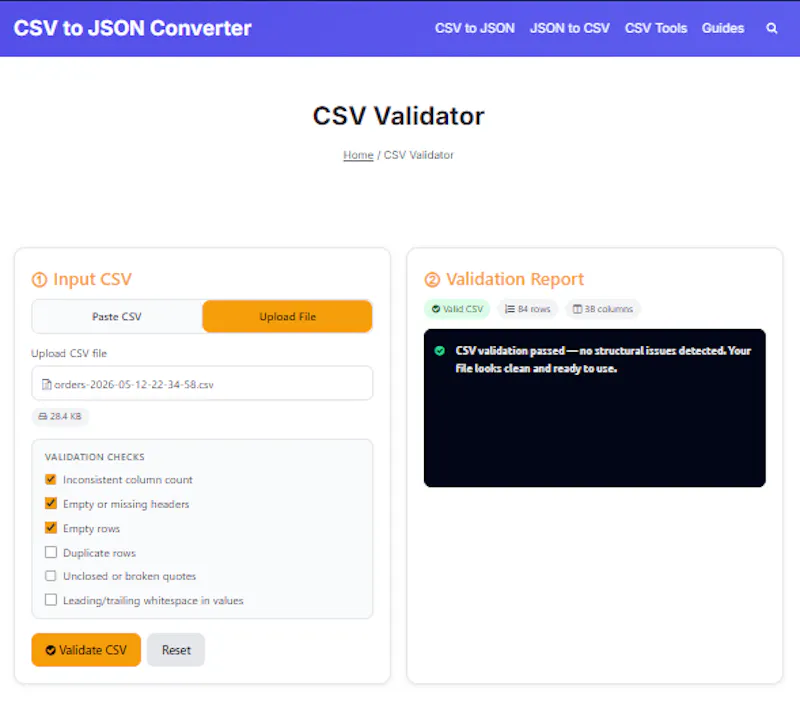800x713 pixels.
Task: Uncheck Empty or missing headers
Action: 51,503
